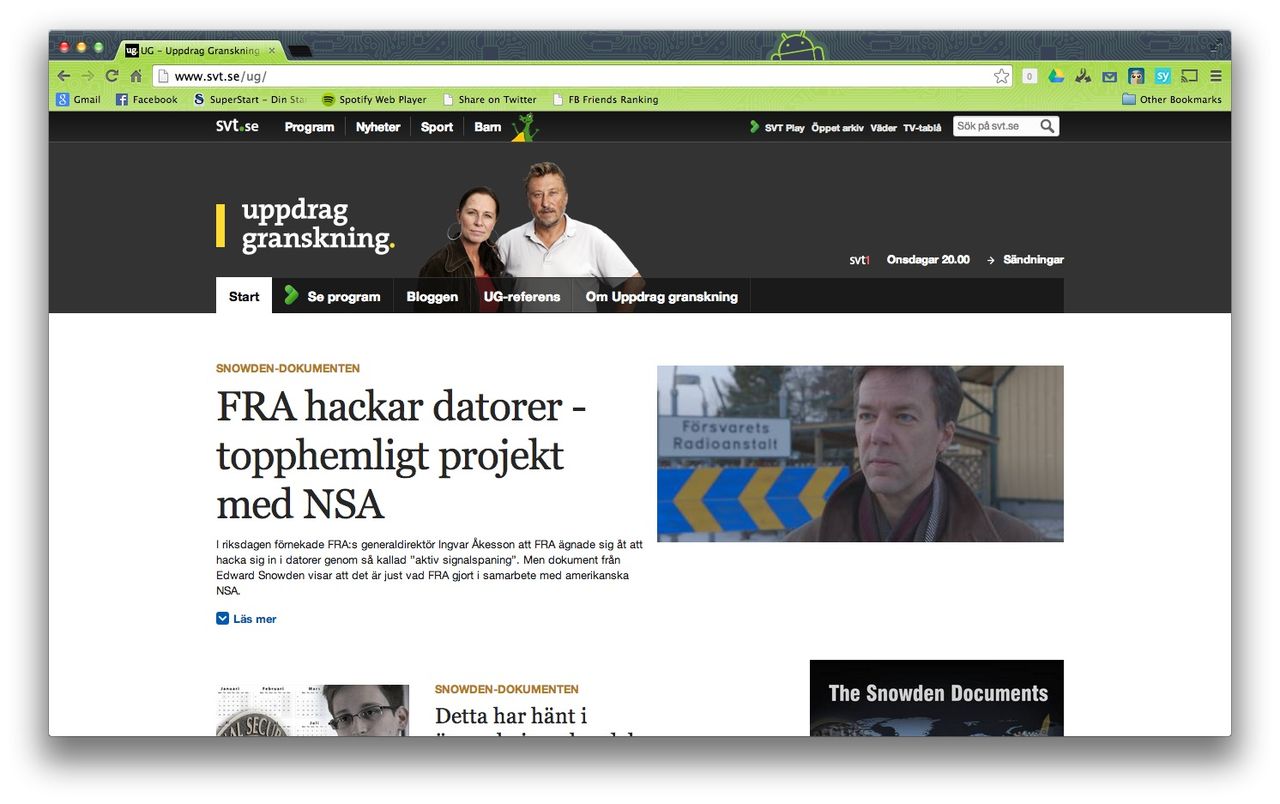Screen dimensions: 1280x804
Task: Click the search magnifier on svt.se
Action: 1047,126
